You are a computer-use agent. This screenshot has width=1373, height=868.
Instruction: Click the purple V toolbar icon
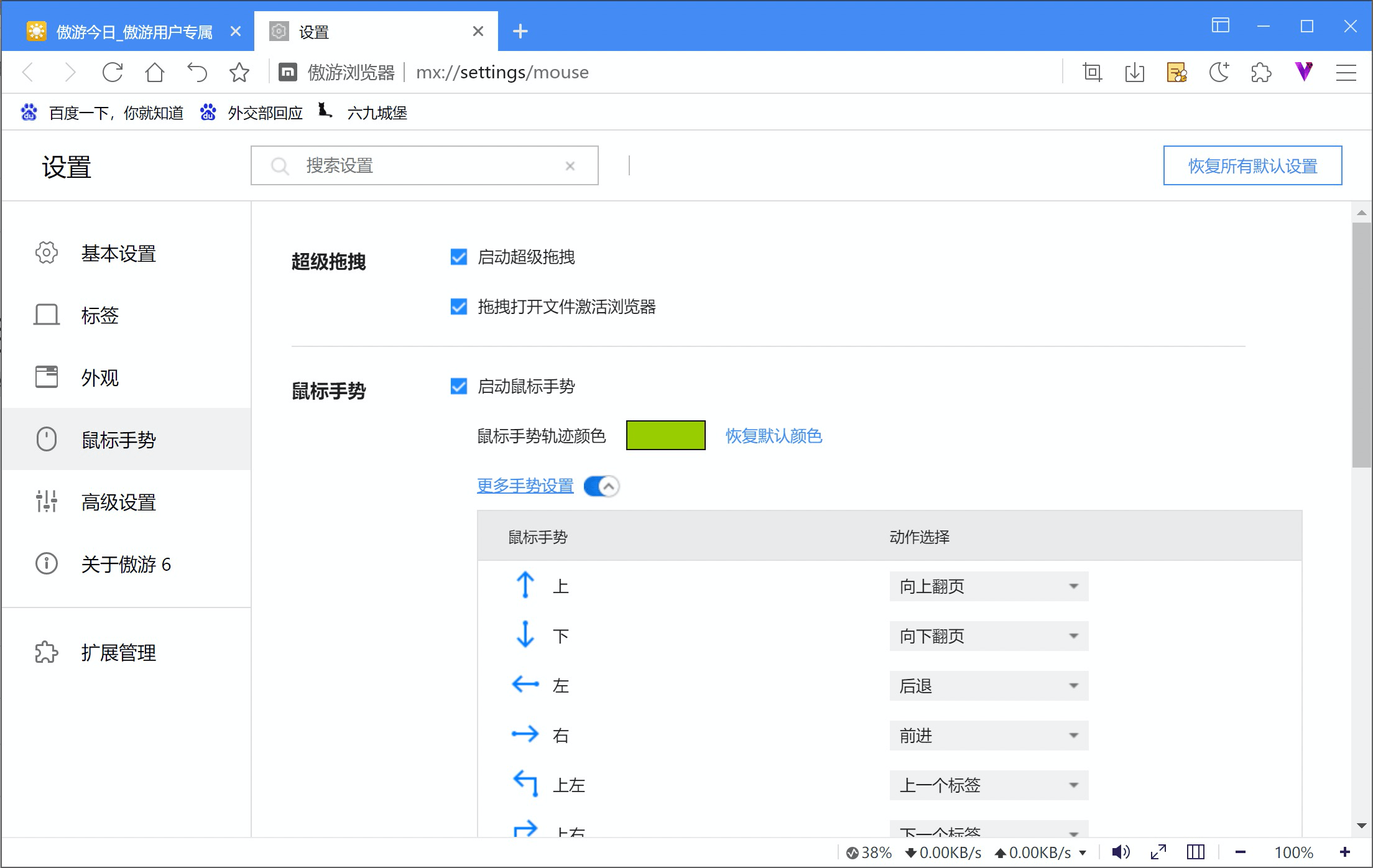pos(1304,73)
